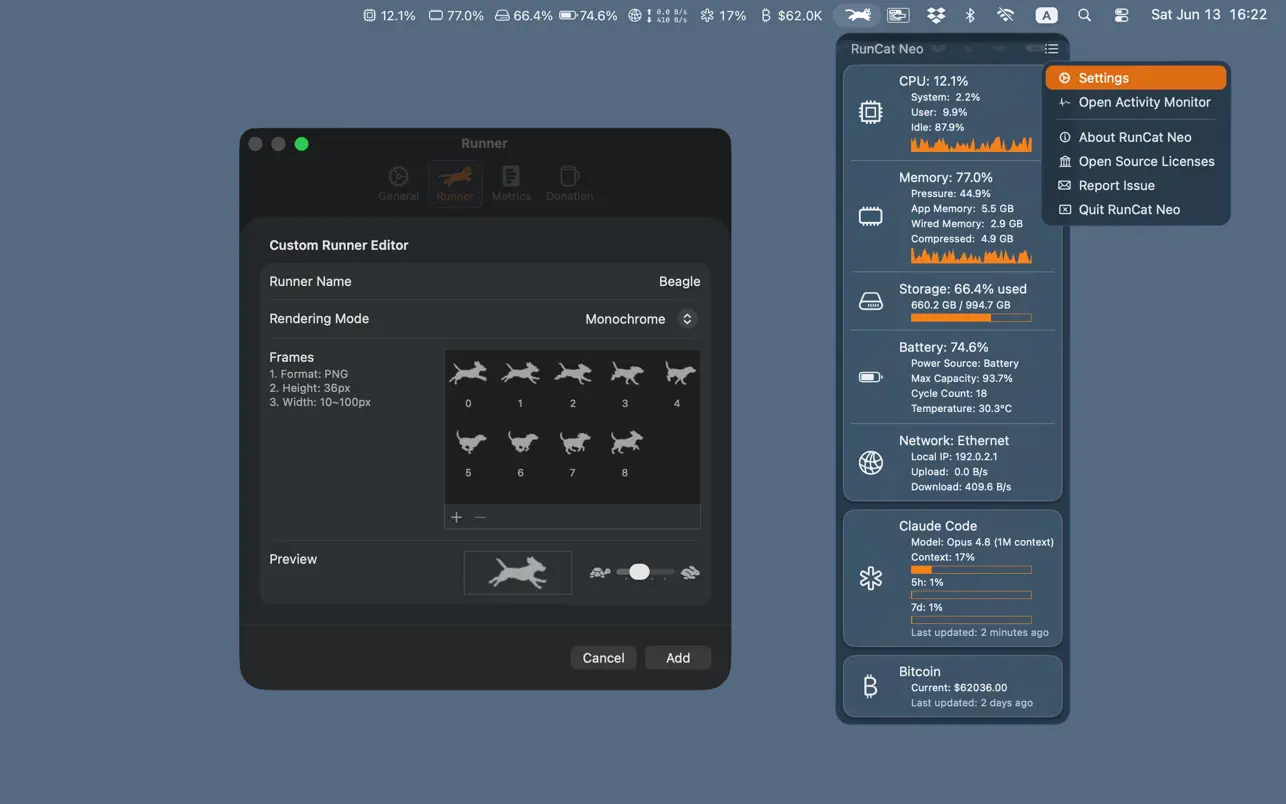The image size is (1286, 804).
Task: Click the CPU chip icon in the panel
Action: tap(871, 113)
